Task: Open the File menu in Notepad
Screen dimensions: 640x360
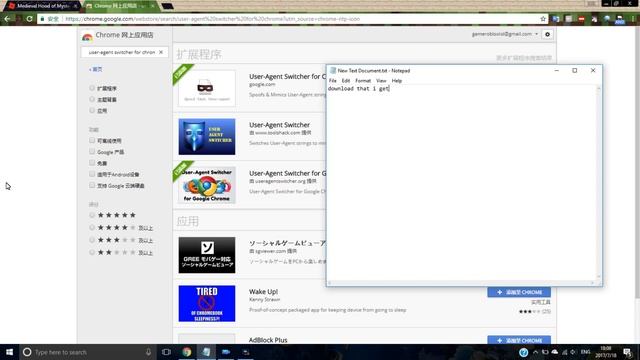Action: (x=333, y=81)
